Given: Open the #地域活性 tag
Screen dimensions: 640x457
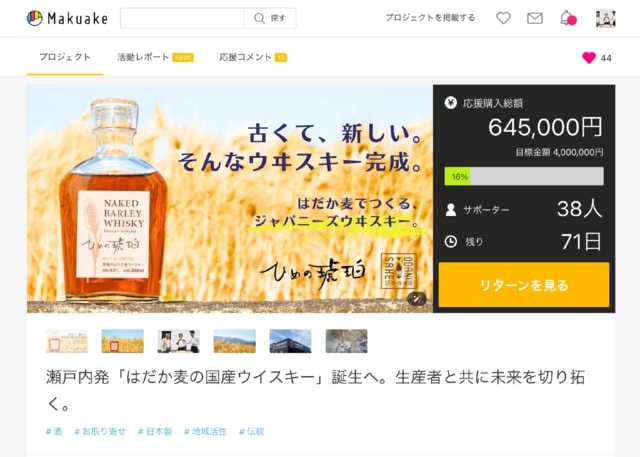Looking at the screenshot, I should click(x=205, y=431).
